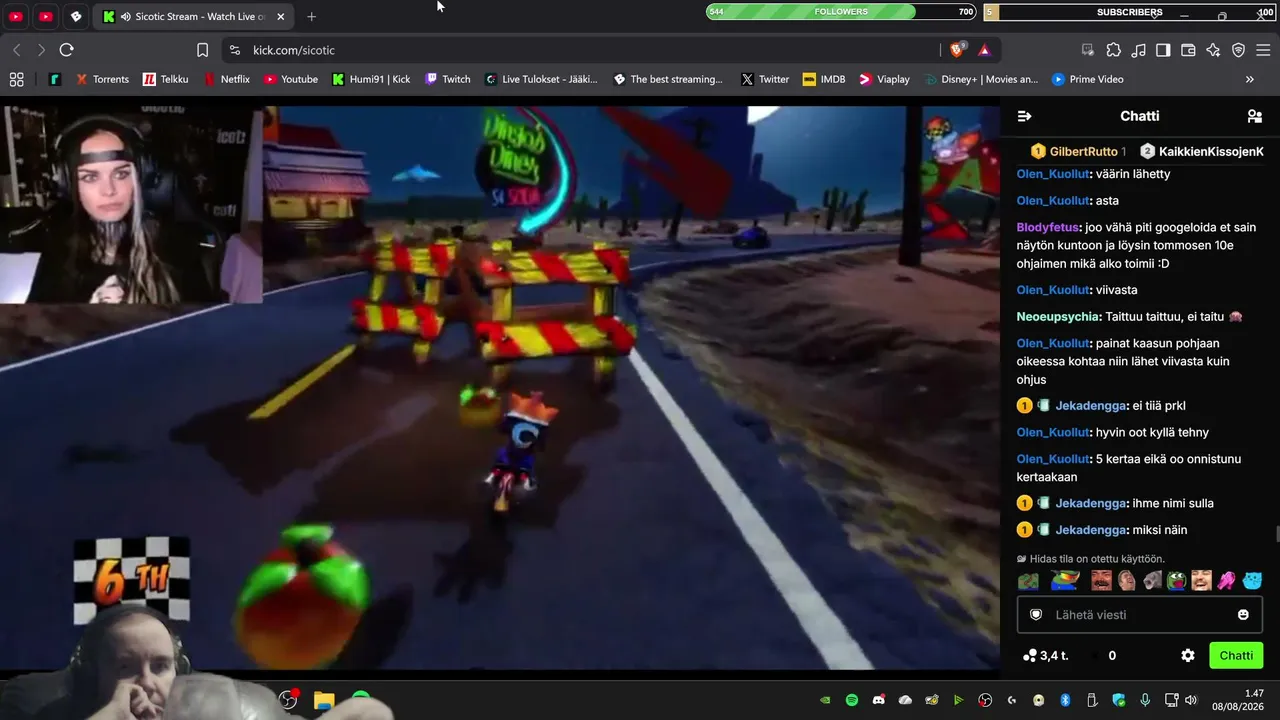Screen dimensions: 1280x720
Task: Open the Live Tulokset bookmark
Action: [541, 79]
